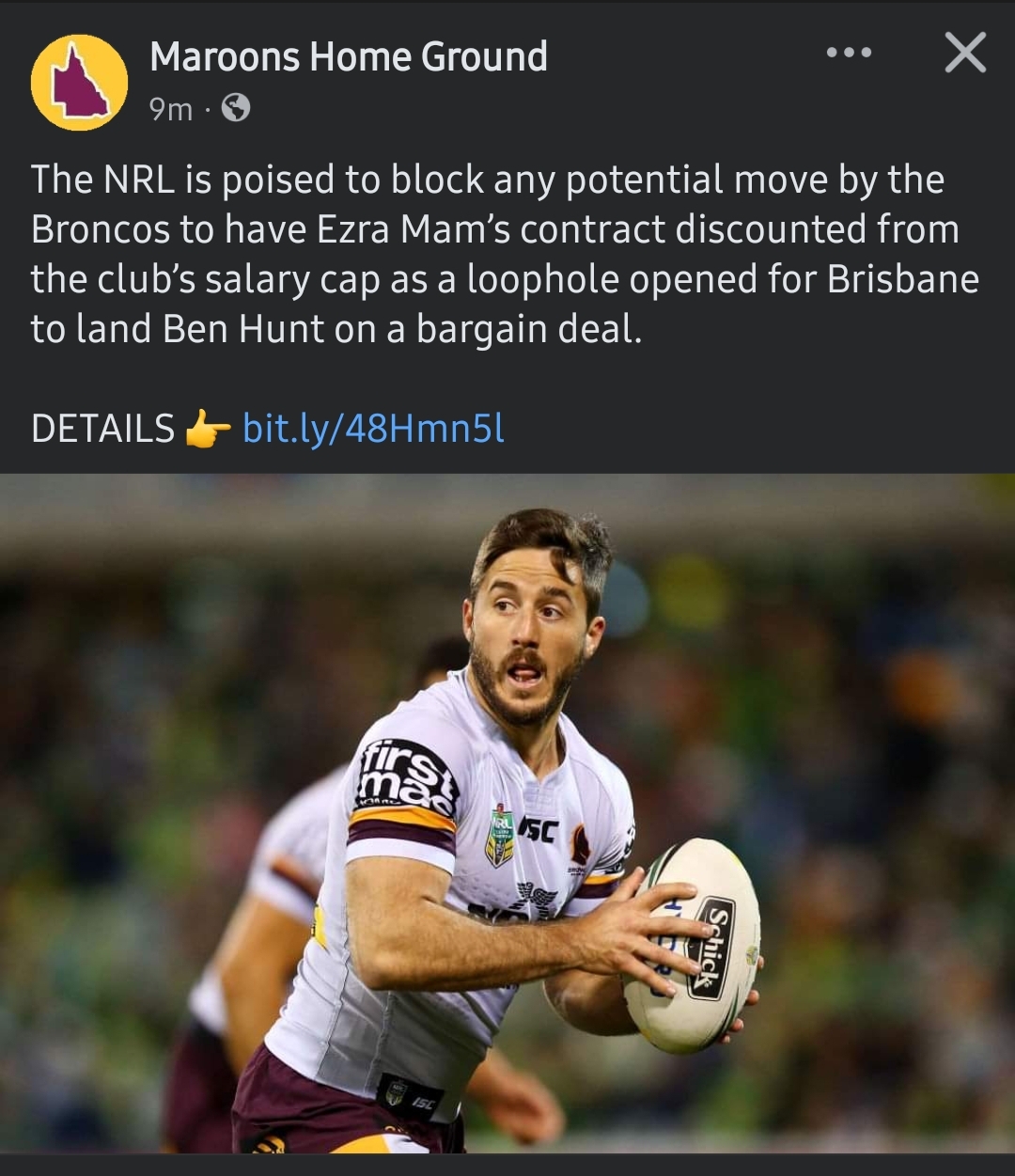Click the ISC tag on the maroon shorts
Viewport: 1015px width, 1176px height.
click(x=410, y=1097)
